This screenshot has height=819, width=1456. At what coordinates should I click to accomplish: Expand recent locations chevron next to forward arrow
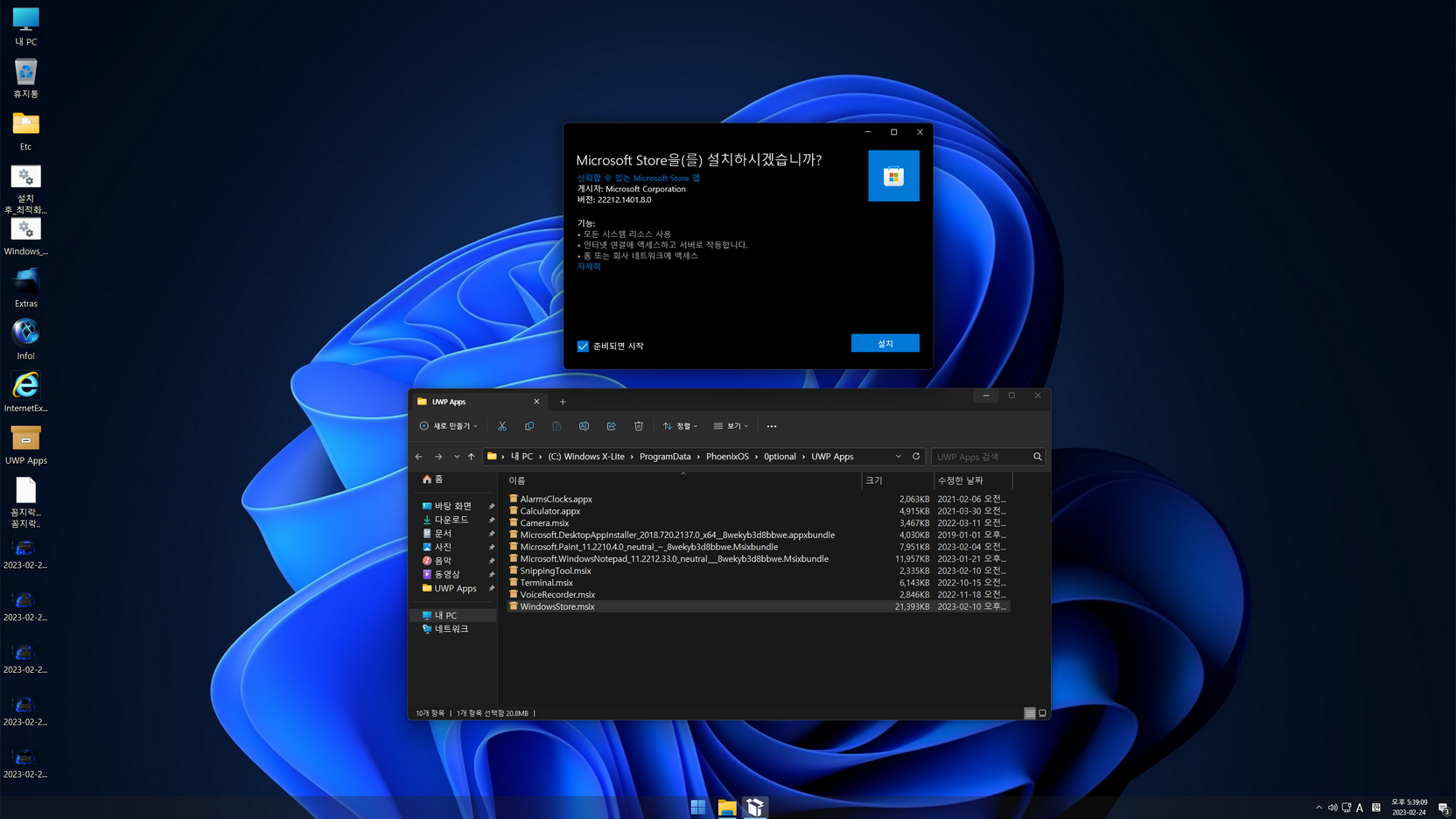click(x=456, y=457)
